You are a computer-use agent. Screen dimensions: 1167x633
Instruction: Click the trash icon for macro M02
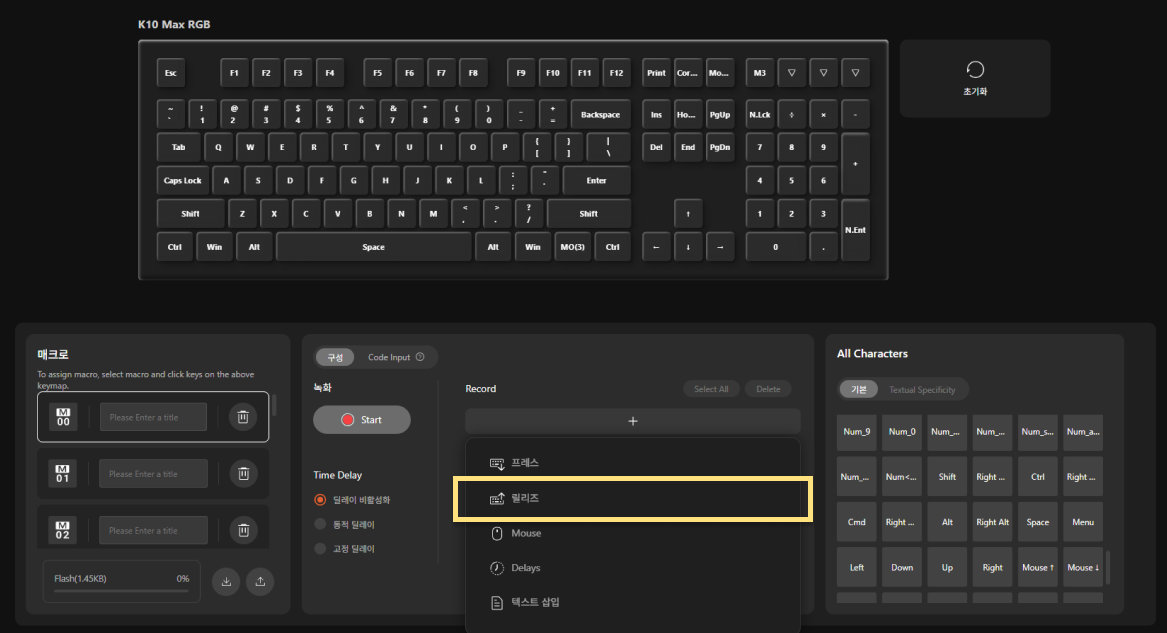point(243,530)
